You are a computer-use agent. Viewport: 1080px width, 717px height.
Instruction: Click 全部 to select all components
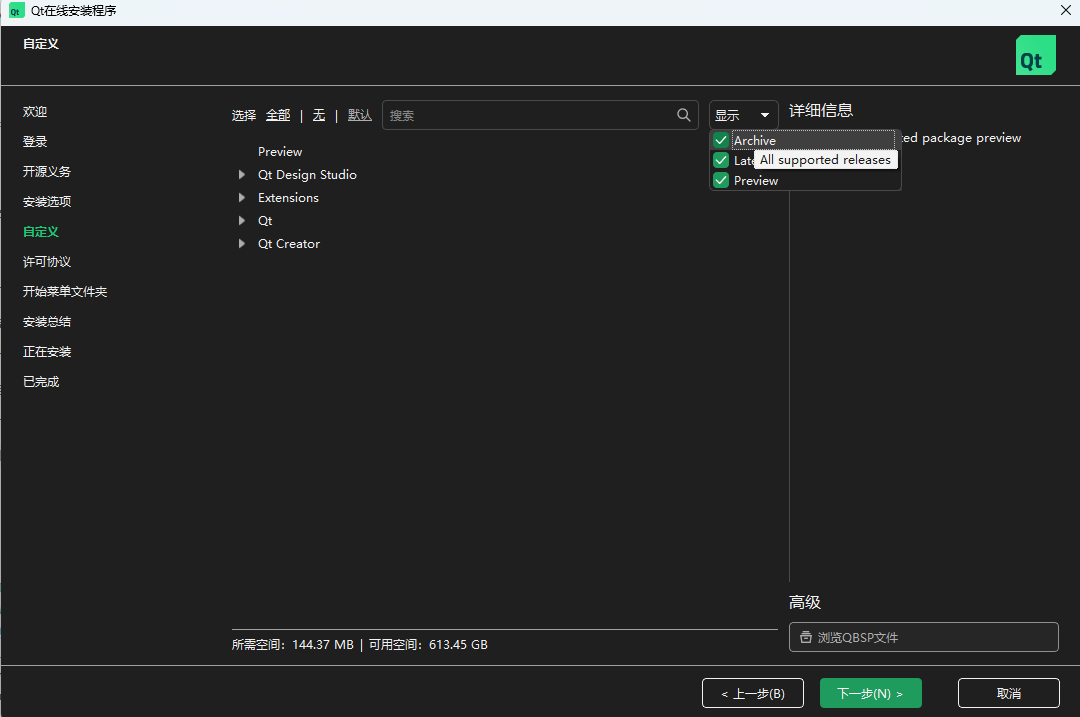[278, 115]
